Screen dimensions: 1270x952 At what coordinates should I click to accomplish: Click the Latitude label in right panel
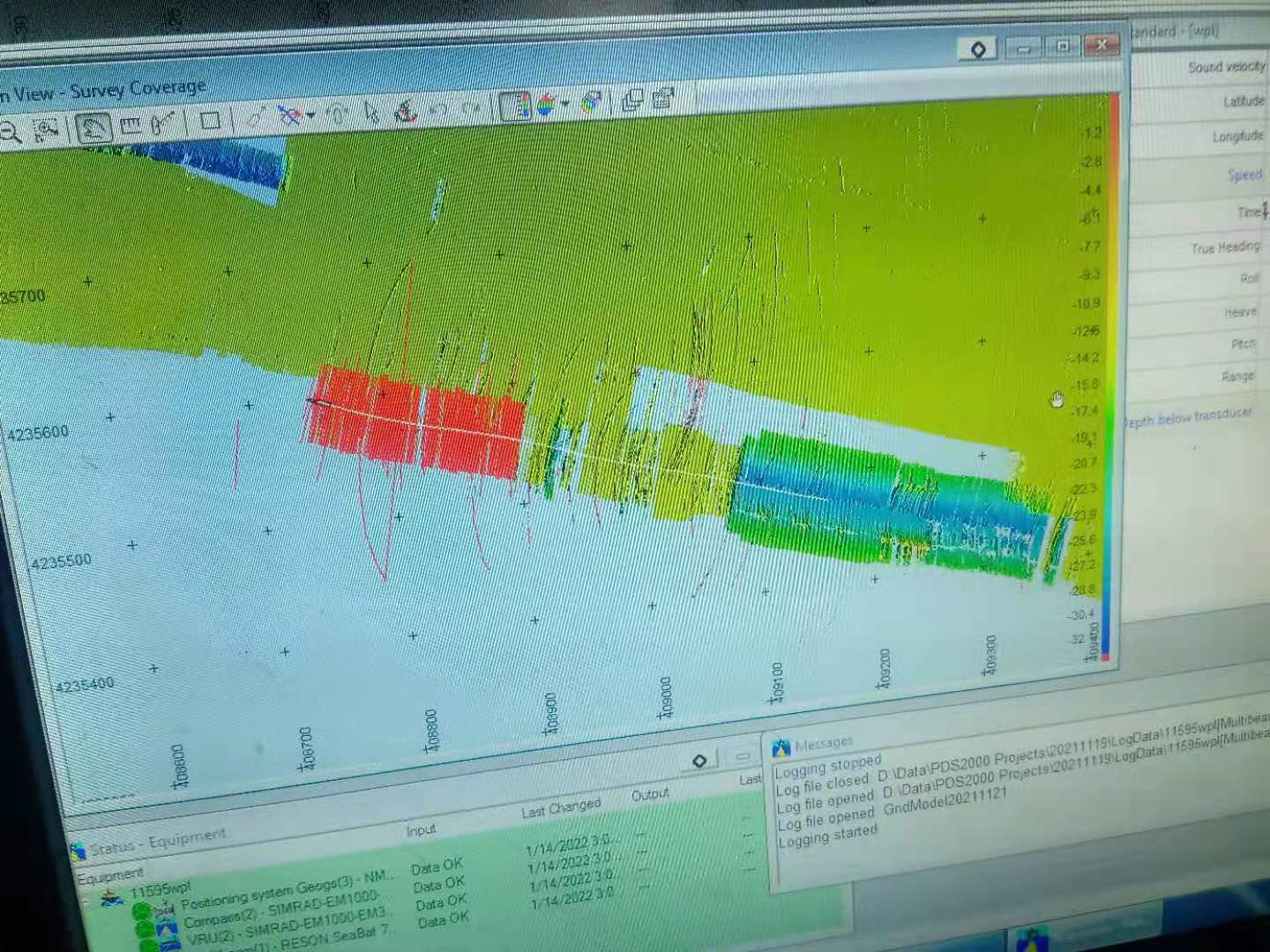point(1244,101)
